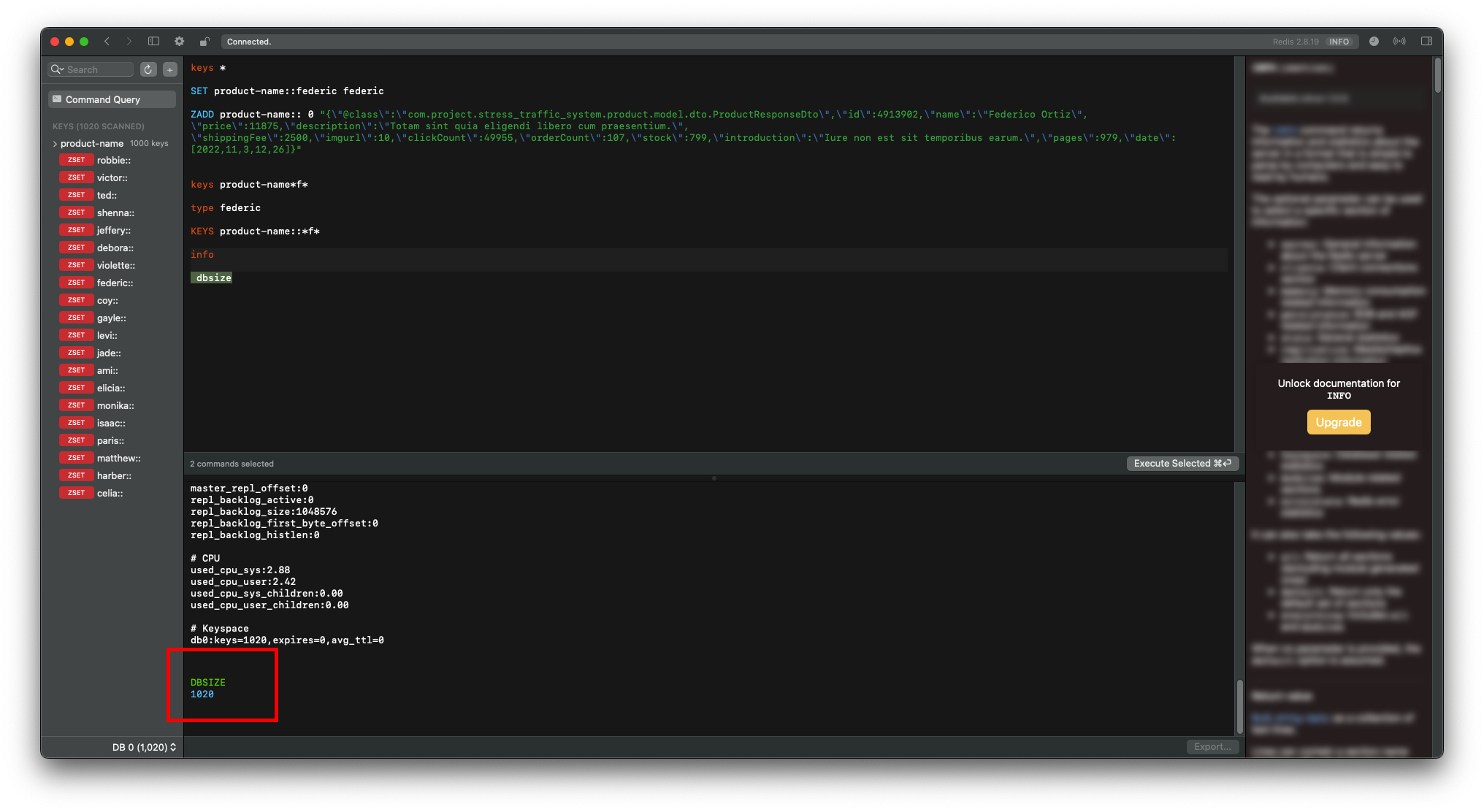
Task: Click the yellow Upgrade button
Action: coord(1338,422)
